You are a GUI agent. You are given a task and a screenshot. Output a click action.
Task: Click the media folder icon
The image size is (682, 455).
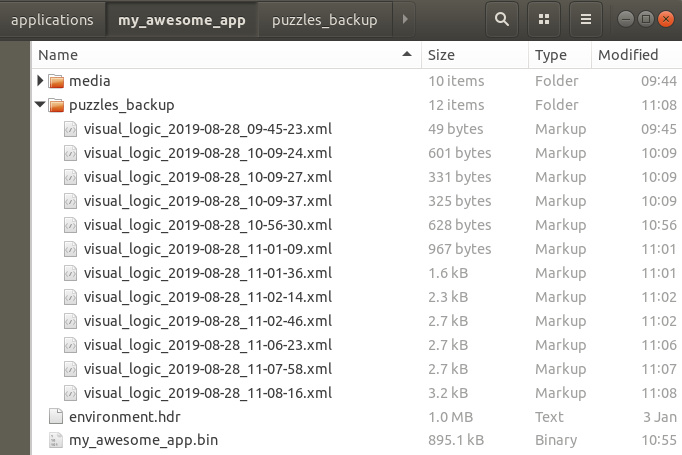pyautogui.click(x=56, y=81)
